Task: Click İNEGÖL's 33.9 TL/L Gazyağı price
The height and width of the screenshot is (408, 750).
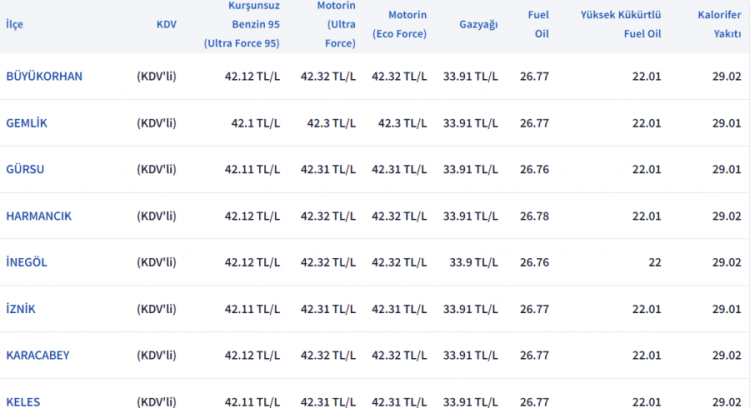Action: (473, 262)
